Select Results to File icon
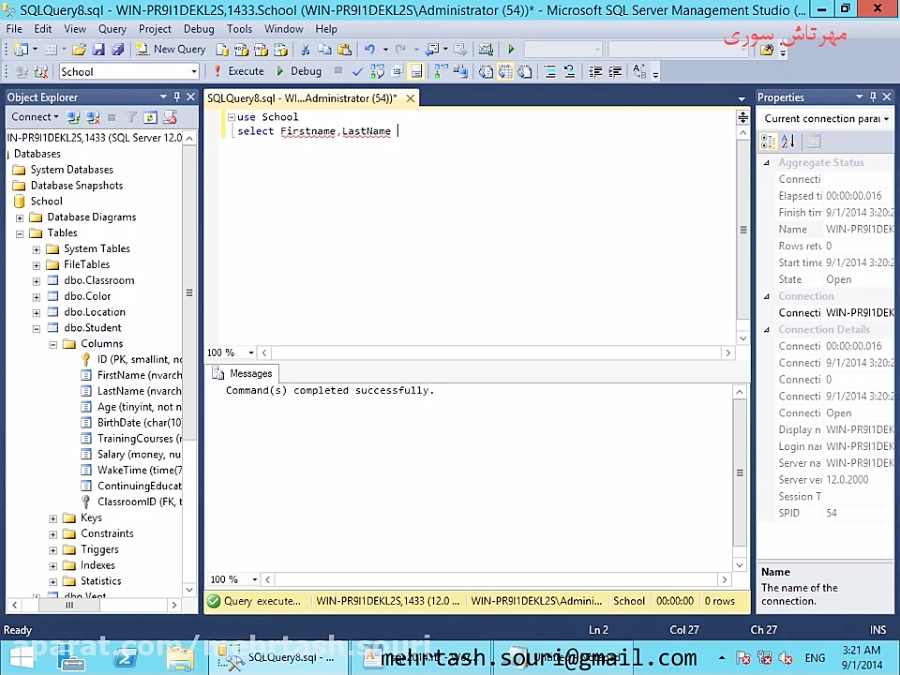The image size is (900, 675). pyautogui.click(x=525, y=71)
